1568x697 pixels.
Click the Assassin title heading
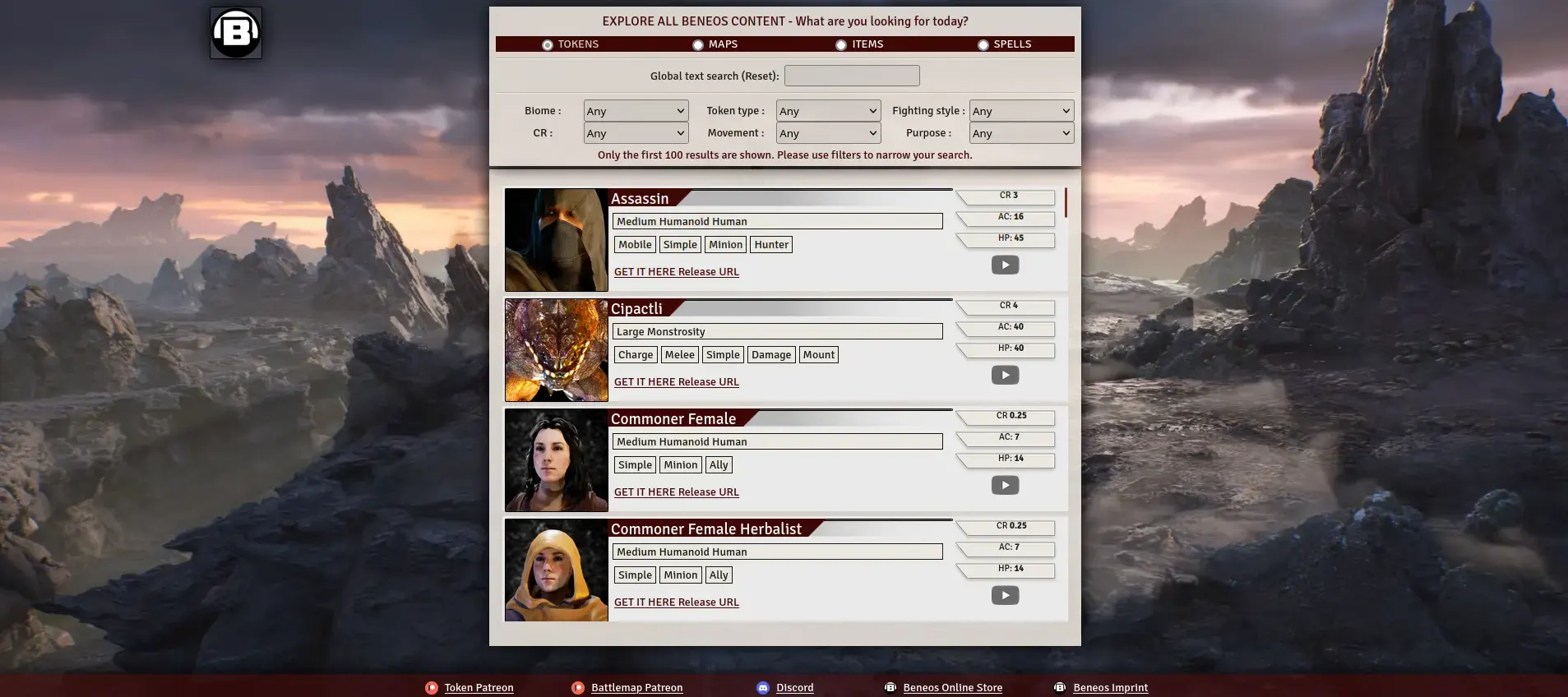[x=640, y=199]
